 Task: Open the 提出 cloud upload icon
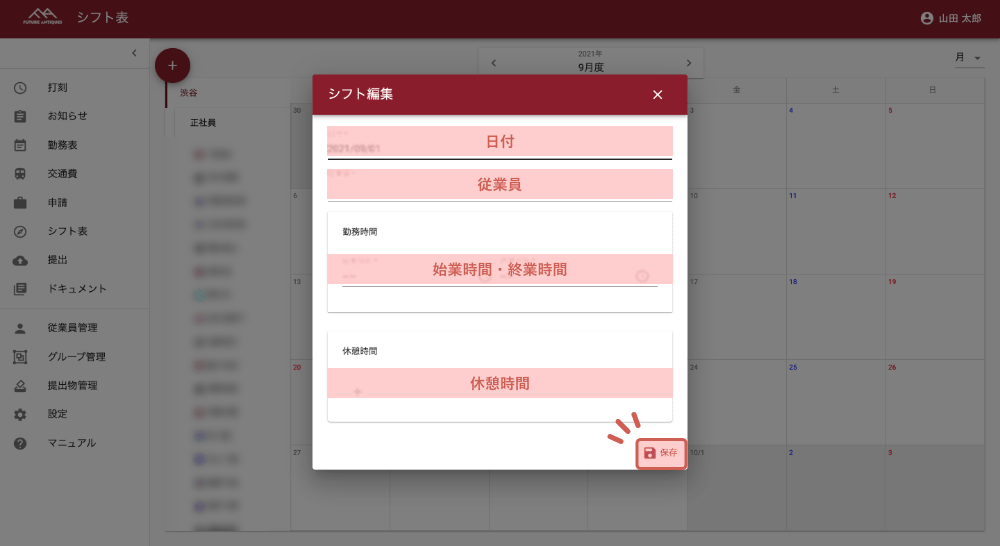(x=20, y=260)
